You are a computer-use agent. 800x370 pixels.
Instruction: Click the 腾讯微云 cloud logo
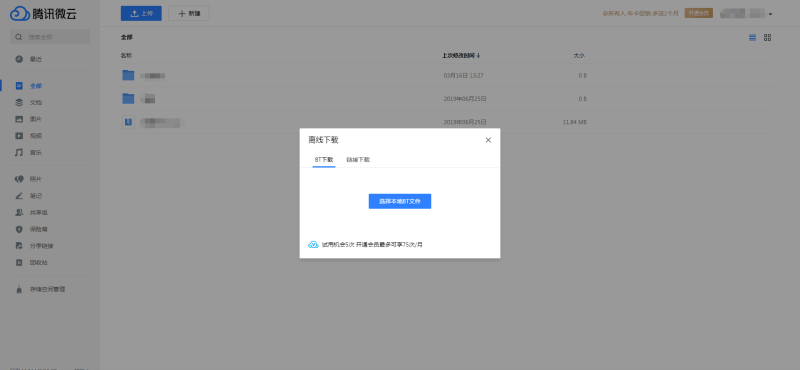click(x=43, y=14)
